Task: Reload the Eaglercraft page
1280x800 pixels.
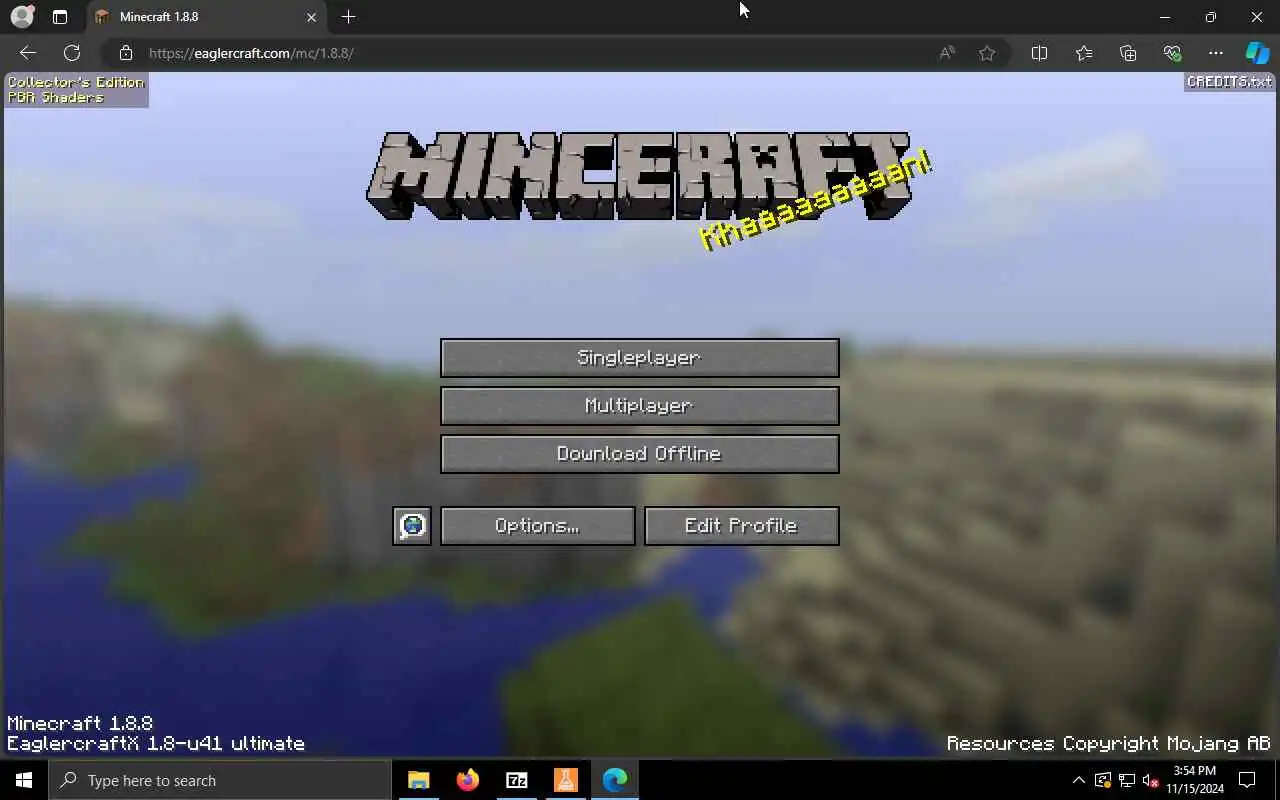Action: 72,53
